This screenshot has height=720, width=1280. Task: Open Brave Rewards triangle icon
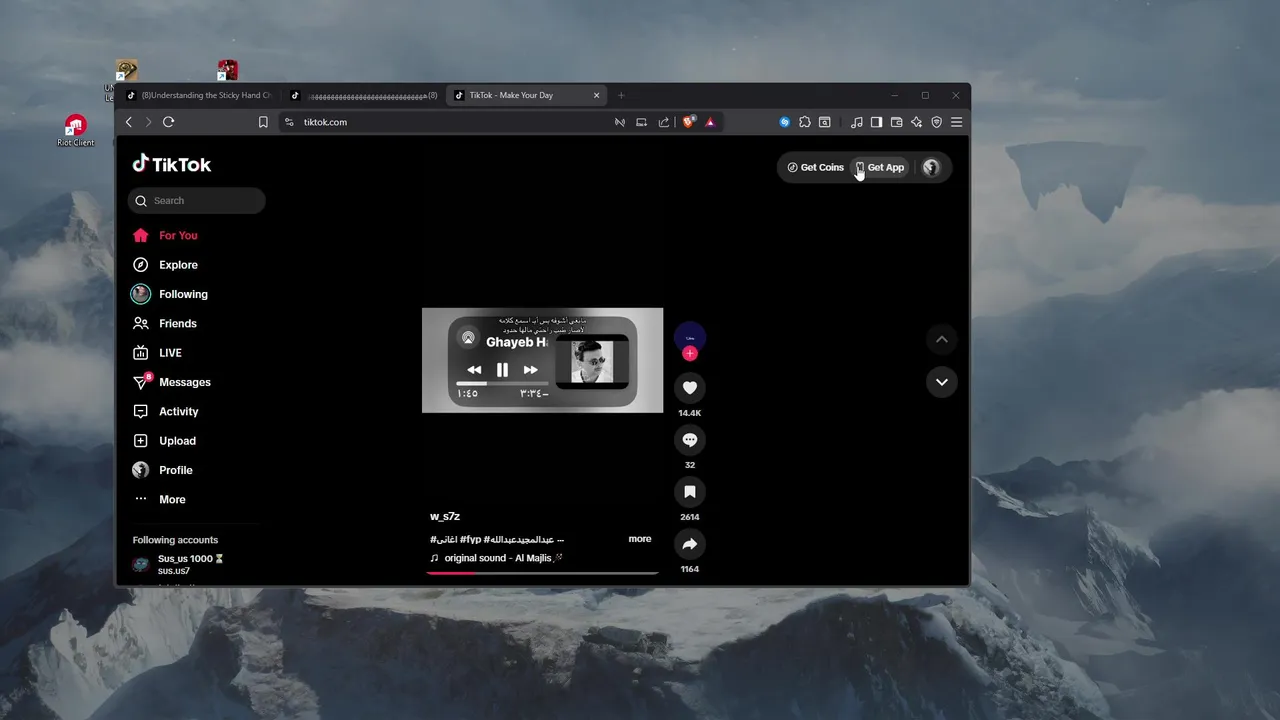click(x=710, y=122)
